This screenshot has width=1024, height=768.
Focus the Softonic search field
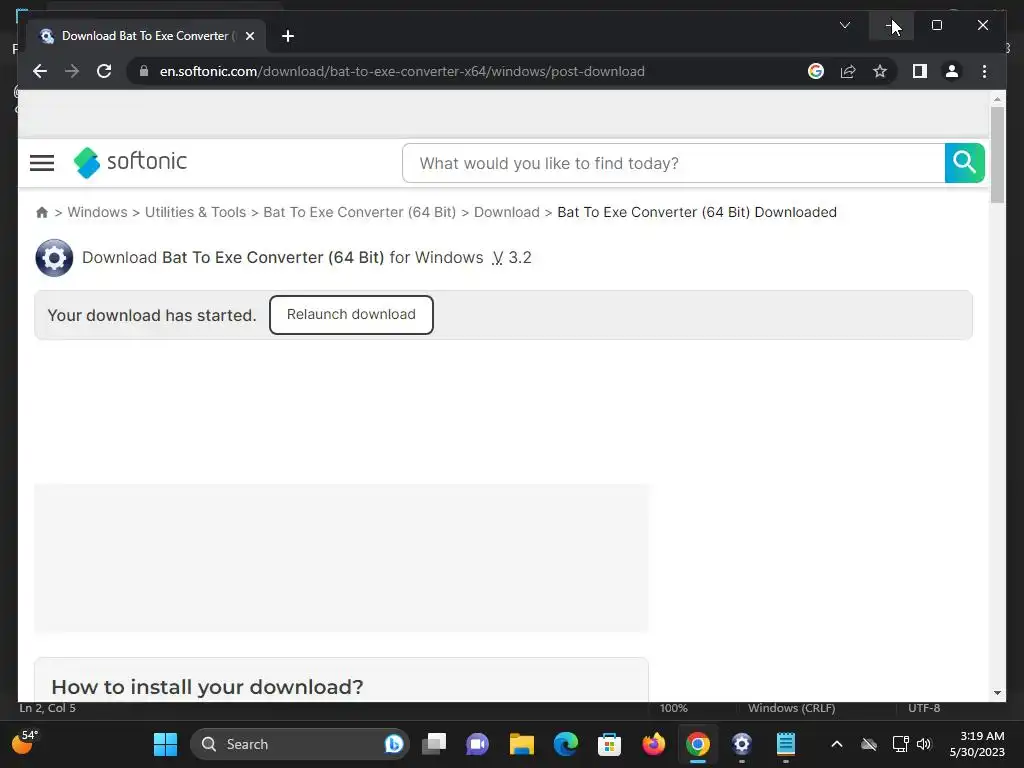pos(673,163)
